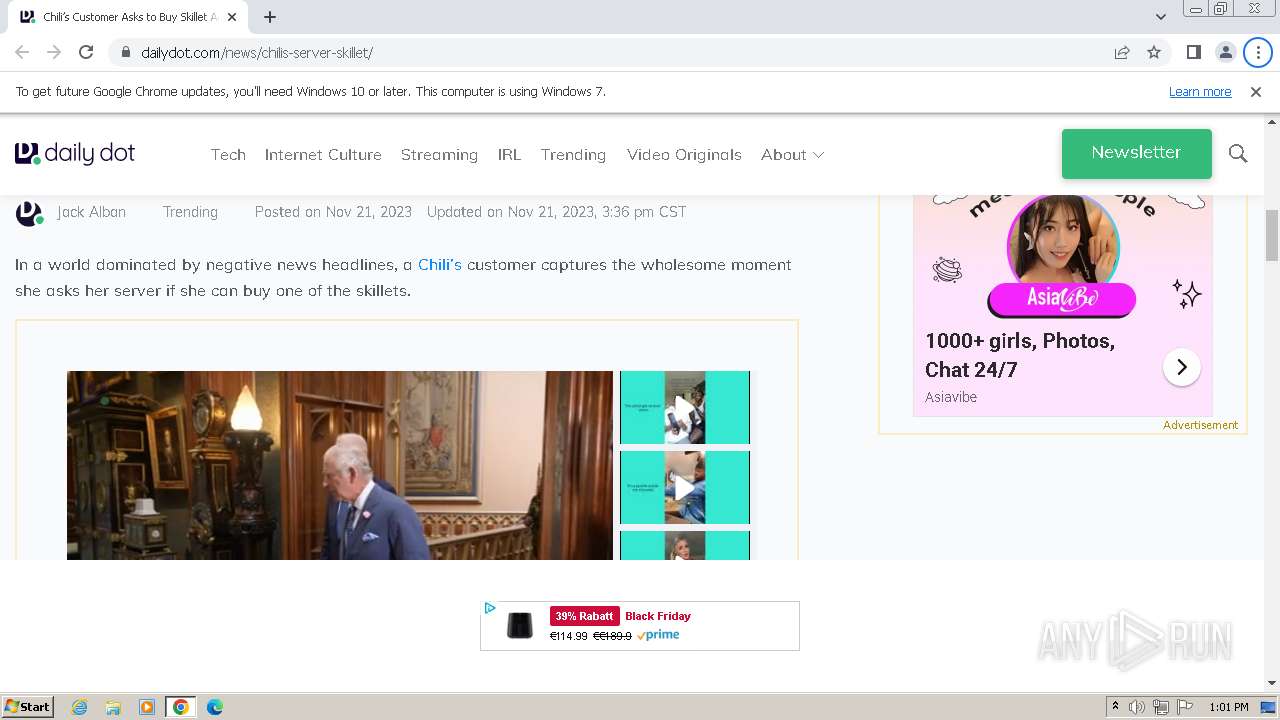This screenshot has height=720, width=1280.
Task: Follow the Chili's link in the article
Action: [440, 265]
